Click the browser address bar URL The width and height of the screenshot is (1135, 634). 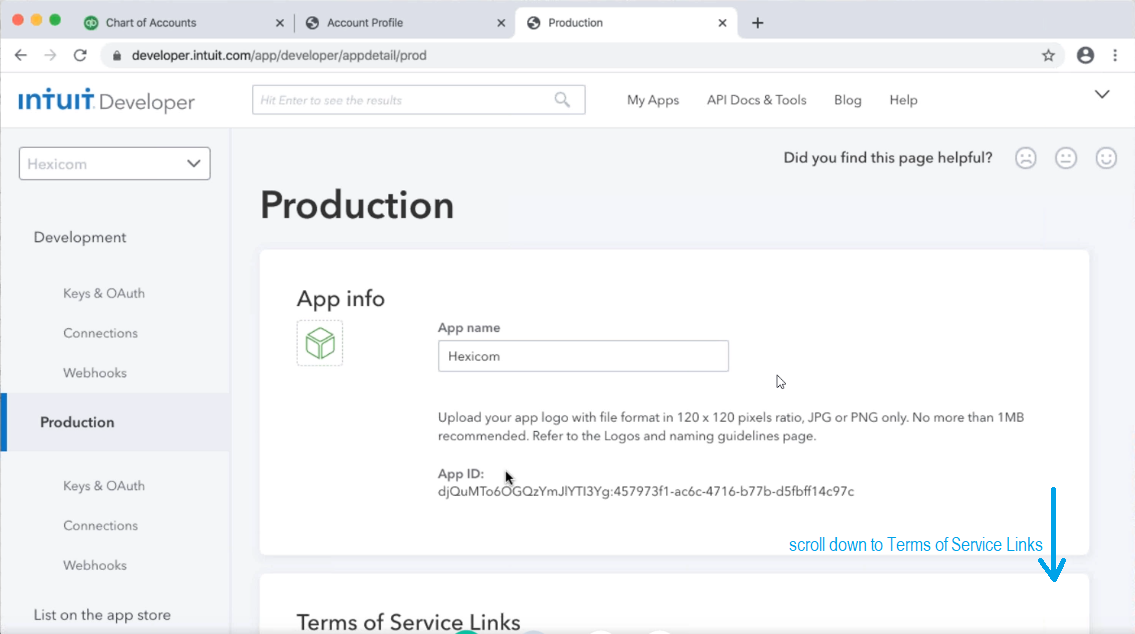[x=279, y=56]
